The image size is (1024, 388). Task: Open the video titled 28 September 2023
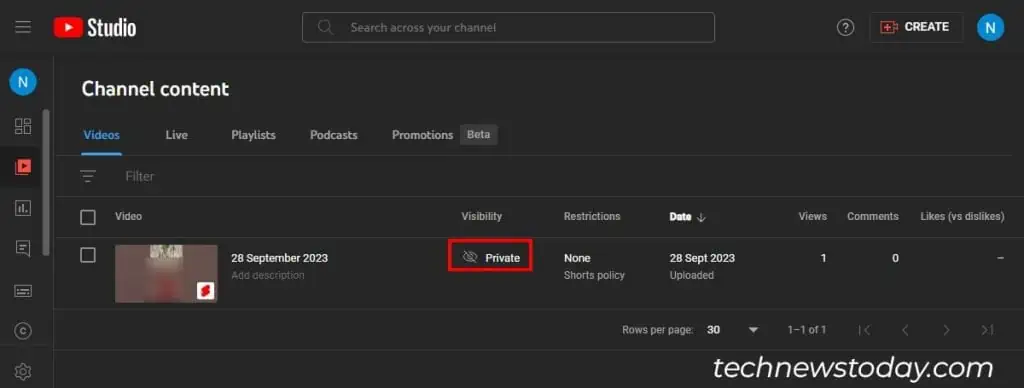point(280,258)
